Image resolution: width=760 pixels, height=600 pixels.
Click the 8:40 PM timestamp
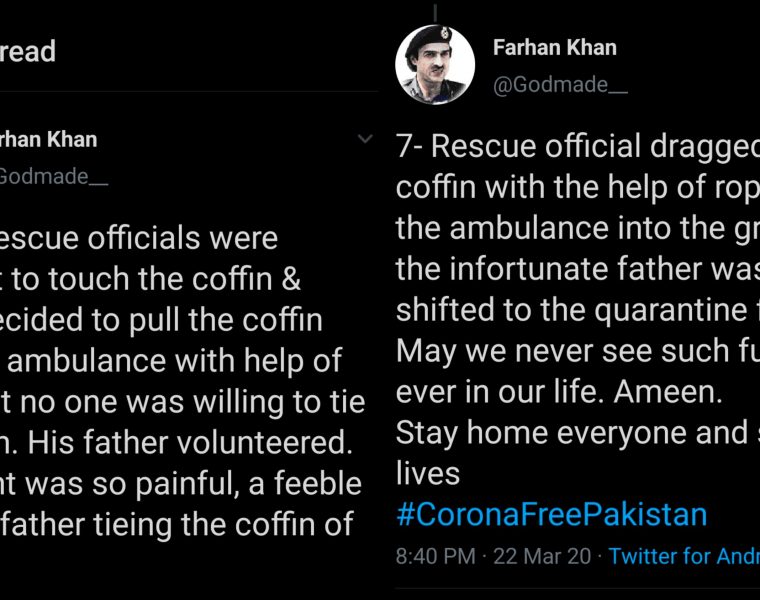pyautogui.click(x=436, y=556)
